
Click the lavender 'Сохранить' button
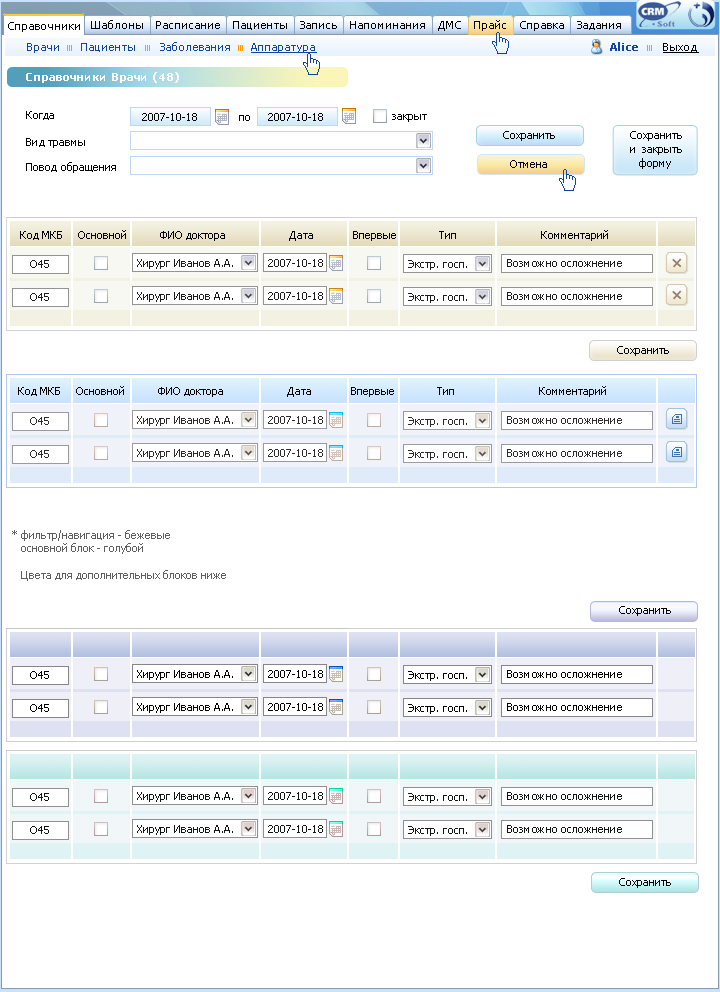pyautogui.click(x=644, y=611)
